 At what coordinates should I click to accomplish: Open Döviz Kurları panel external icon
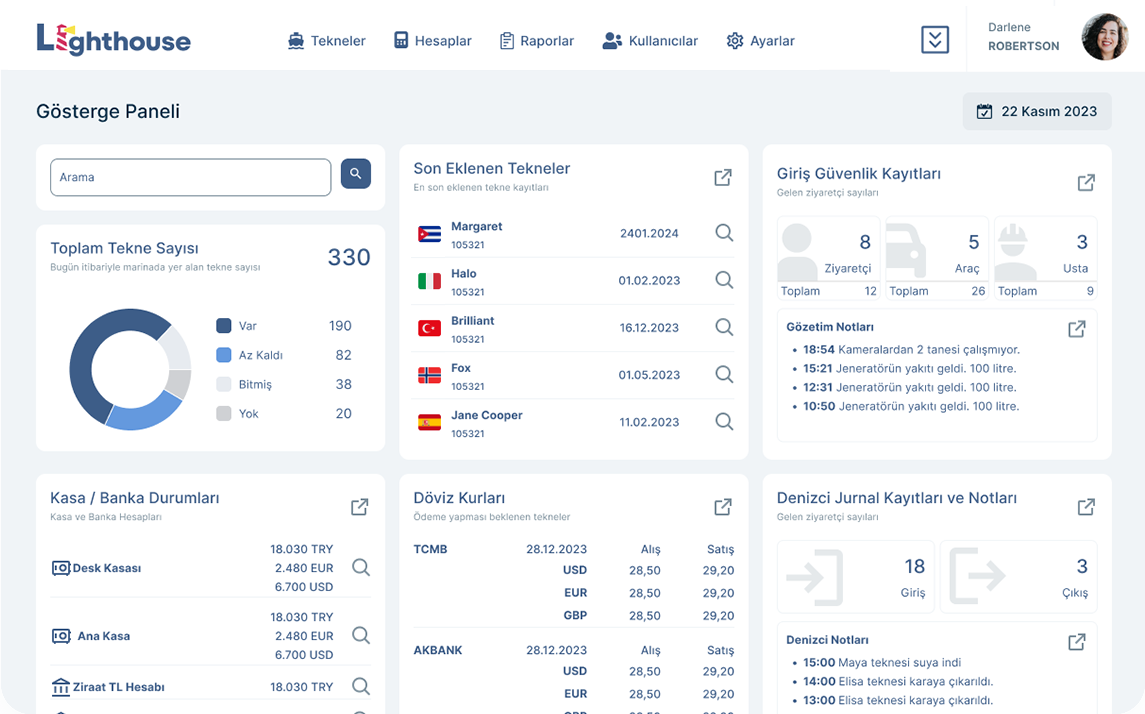(x=723, y=507)
